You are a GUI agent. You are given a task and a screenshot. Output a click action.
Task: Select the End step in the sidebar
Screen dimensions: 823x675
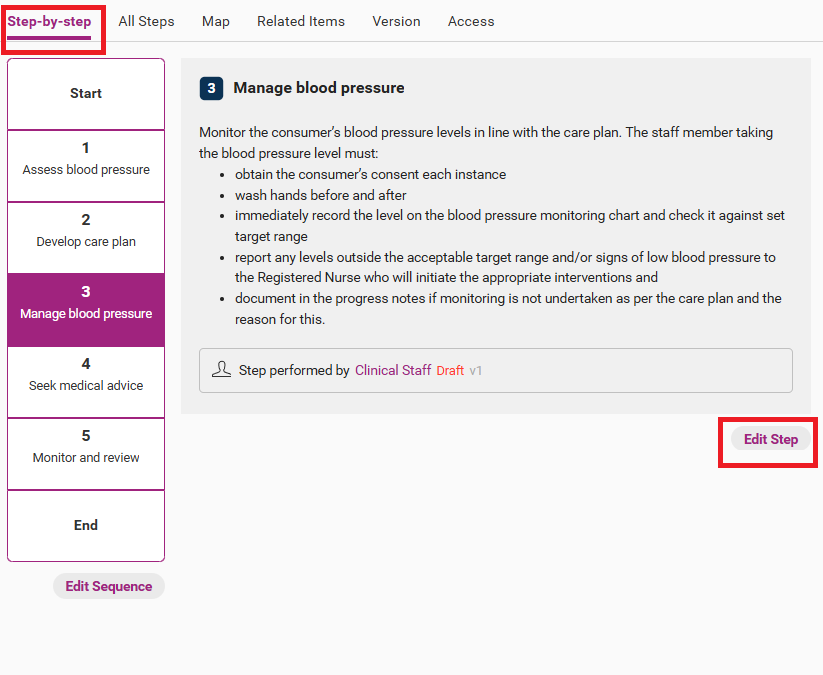click(x=86, y=526)
